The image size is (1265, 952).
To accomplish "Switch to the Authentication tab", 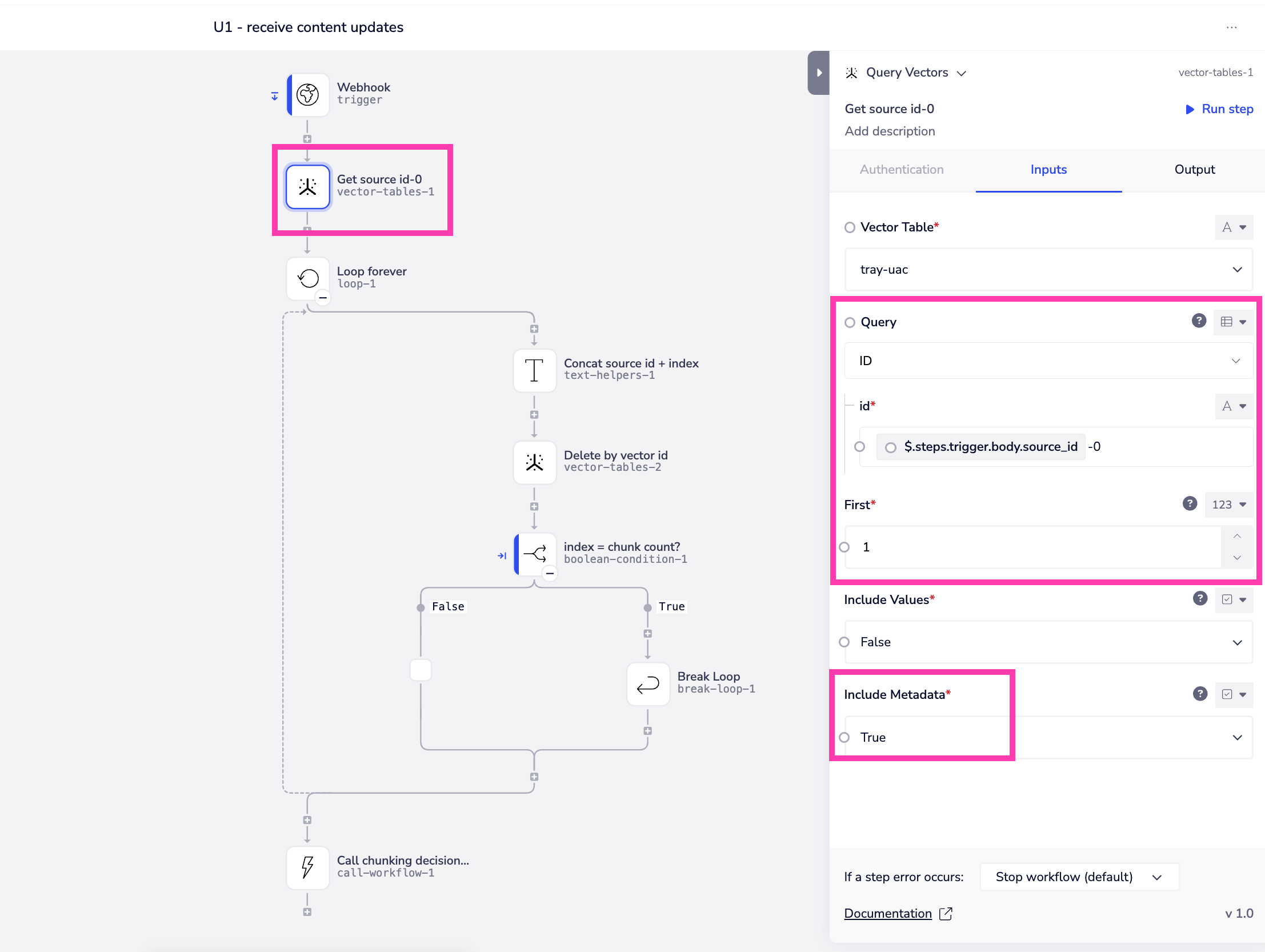I will [x=901, y=170].
